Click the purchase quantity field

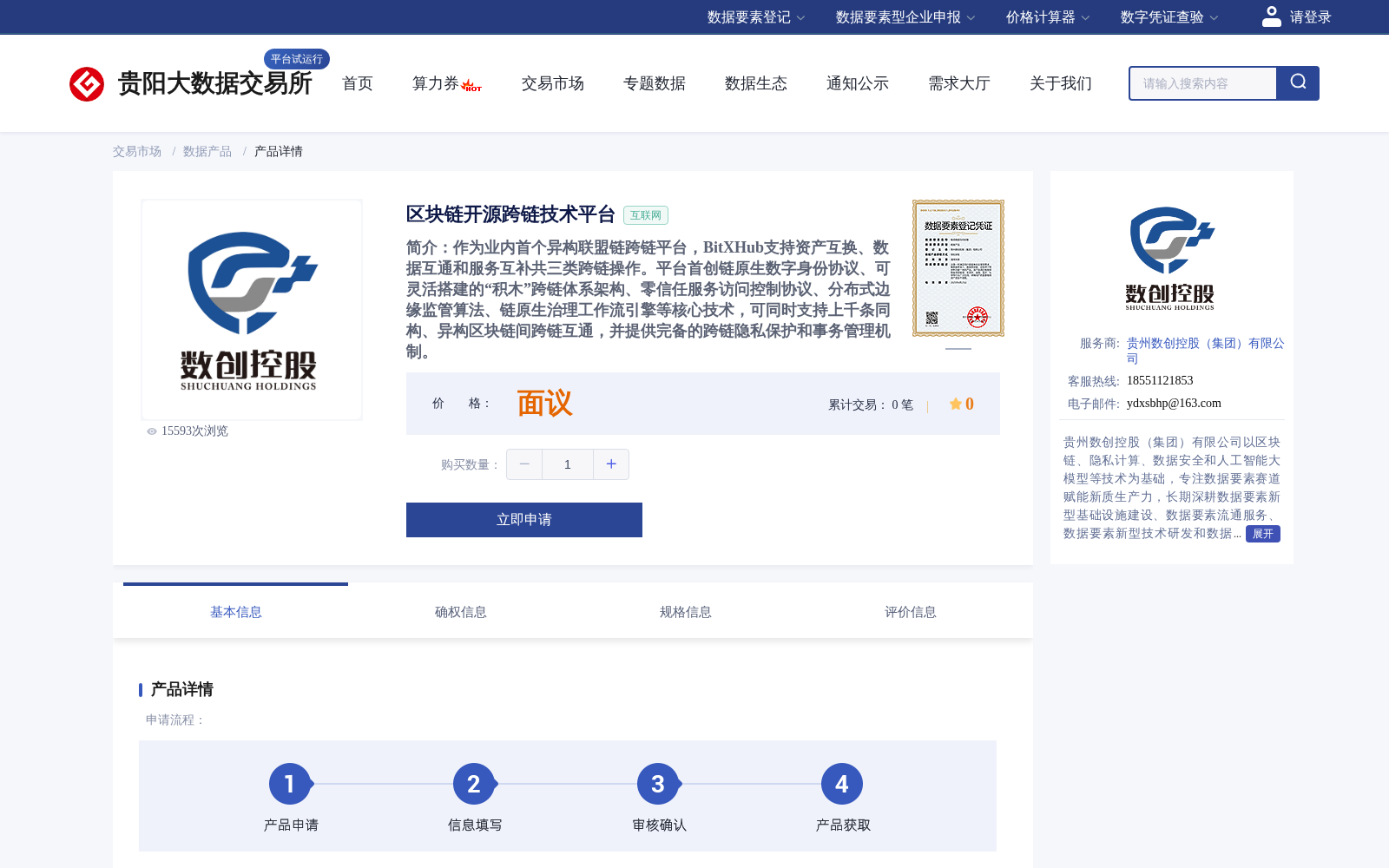[568, 464]
